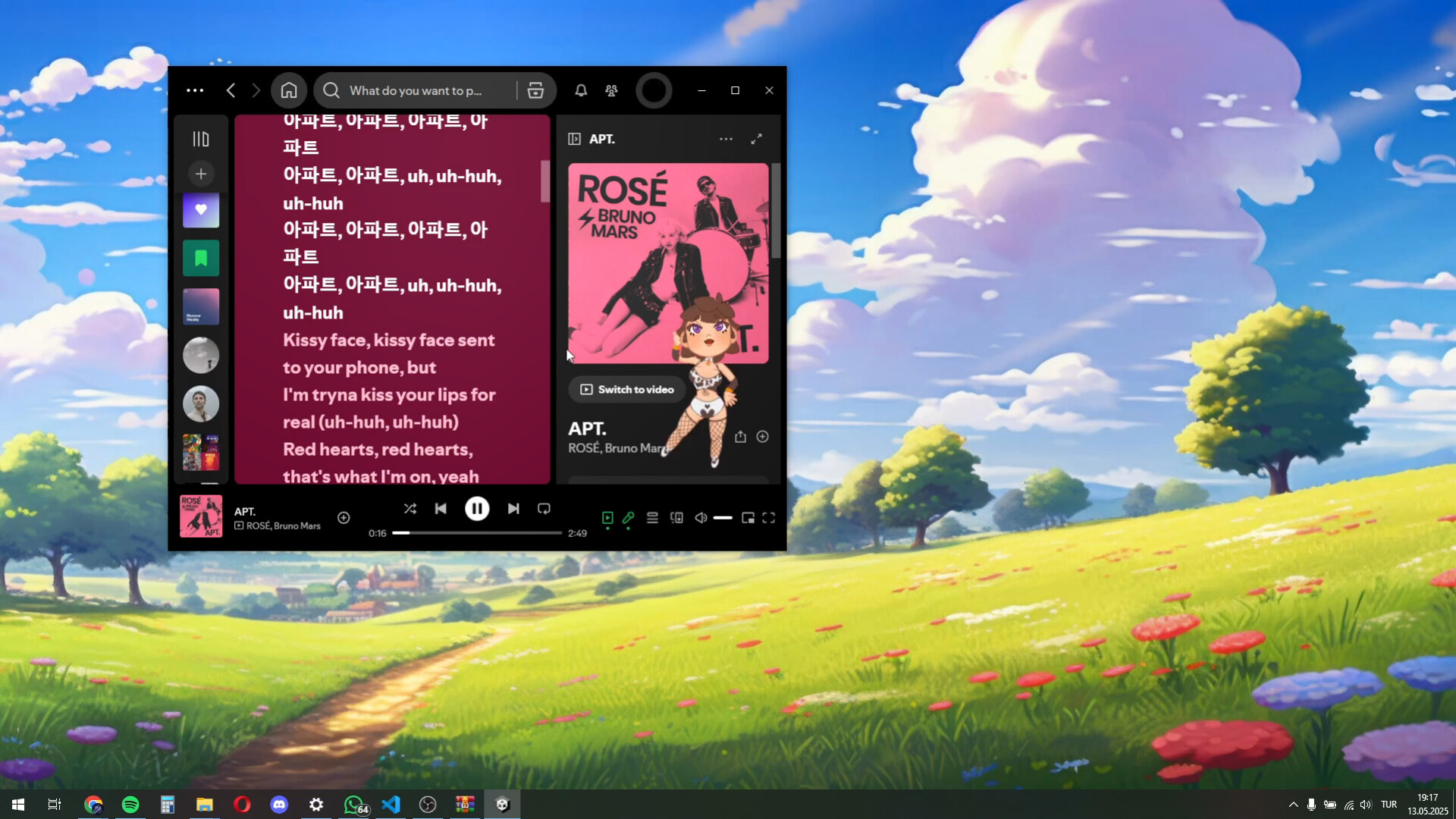This screenshot has height=819, width=1456.
Task: Enable shuffle playback
Action: click(410, 509)
